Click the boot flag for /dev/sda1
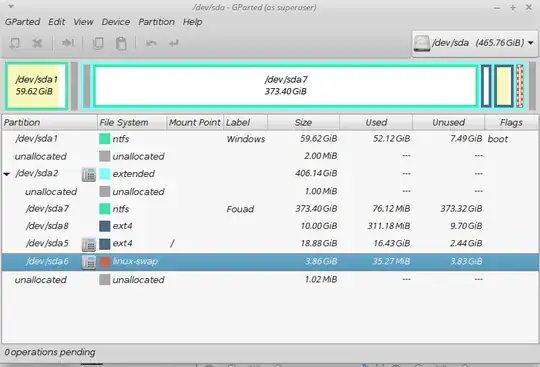 click(x=498, y=139)
